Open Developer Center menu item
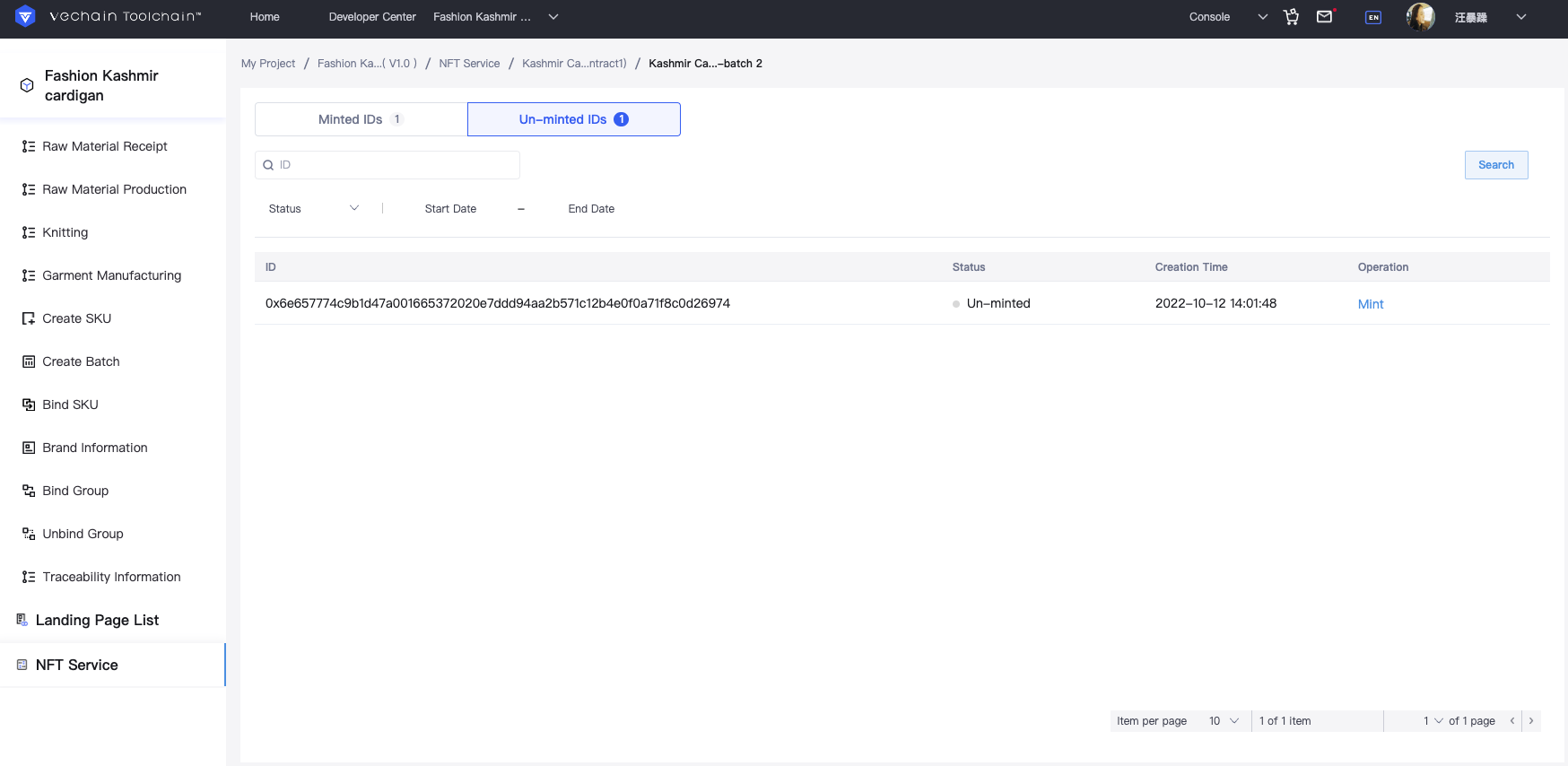 click(372, 17)
